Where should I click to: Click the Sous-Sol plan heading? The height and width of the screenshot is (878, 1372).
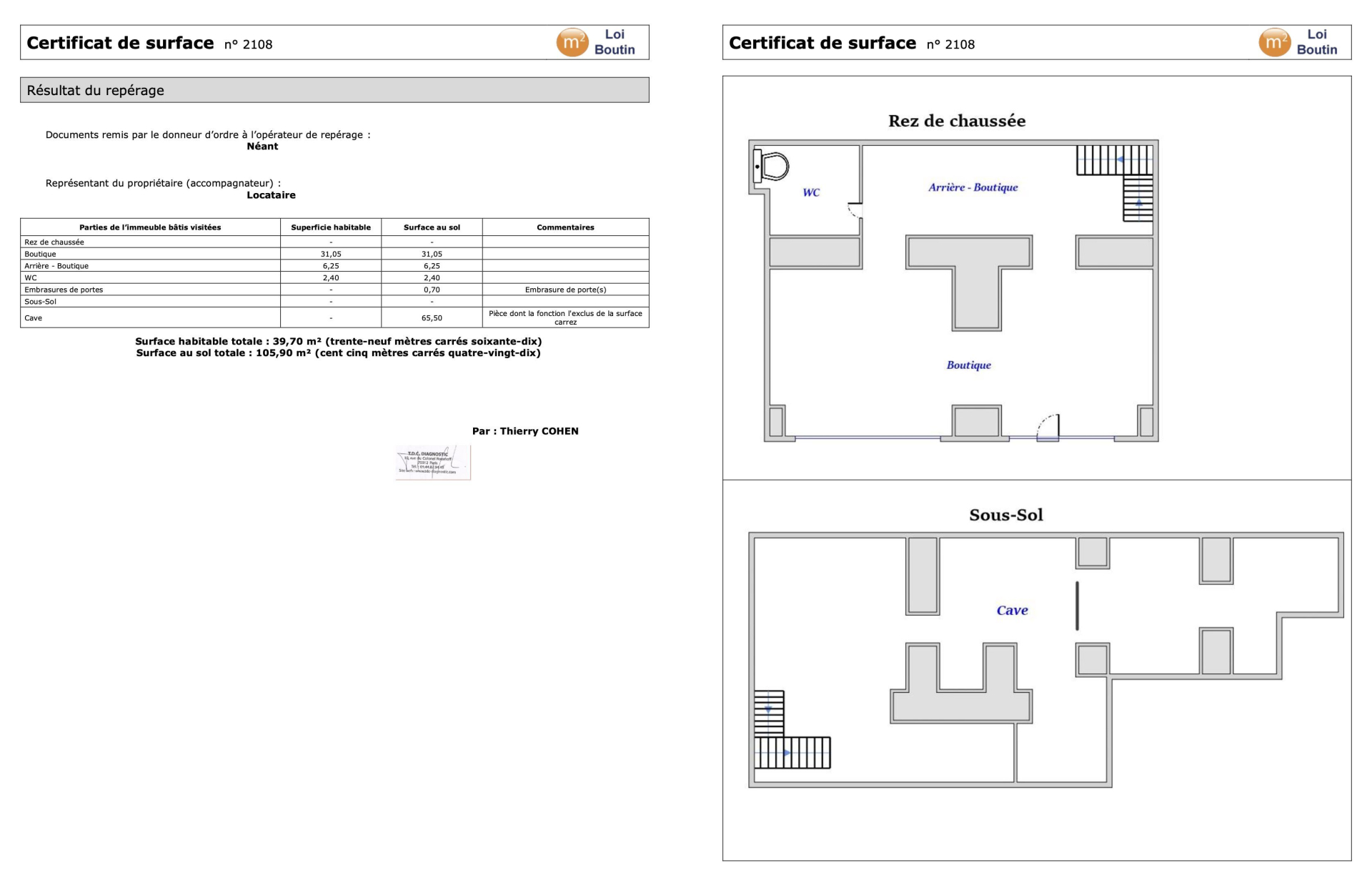pos(1005,515)
